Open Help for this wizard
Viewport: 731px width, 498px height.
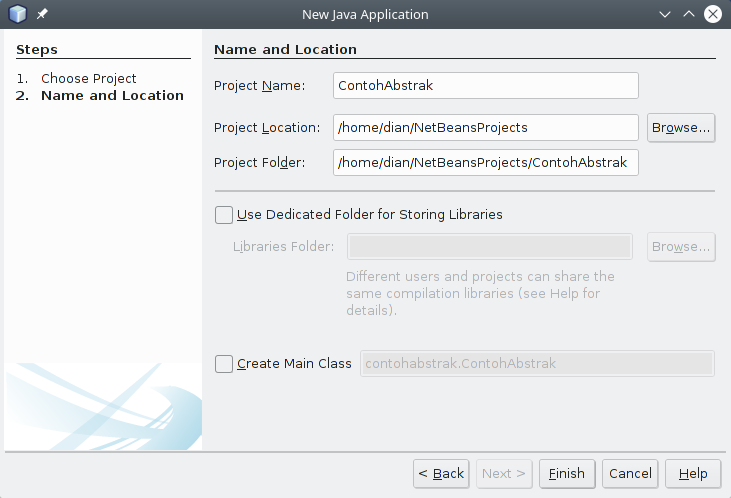pyautogui.click(x=693, y=474)
